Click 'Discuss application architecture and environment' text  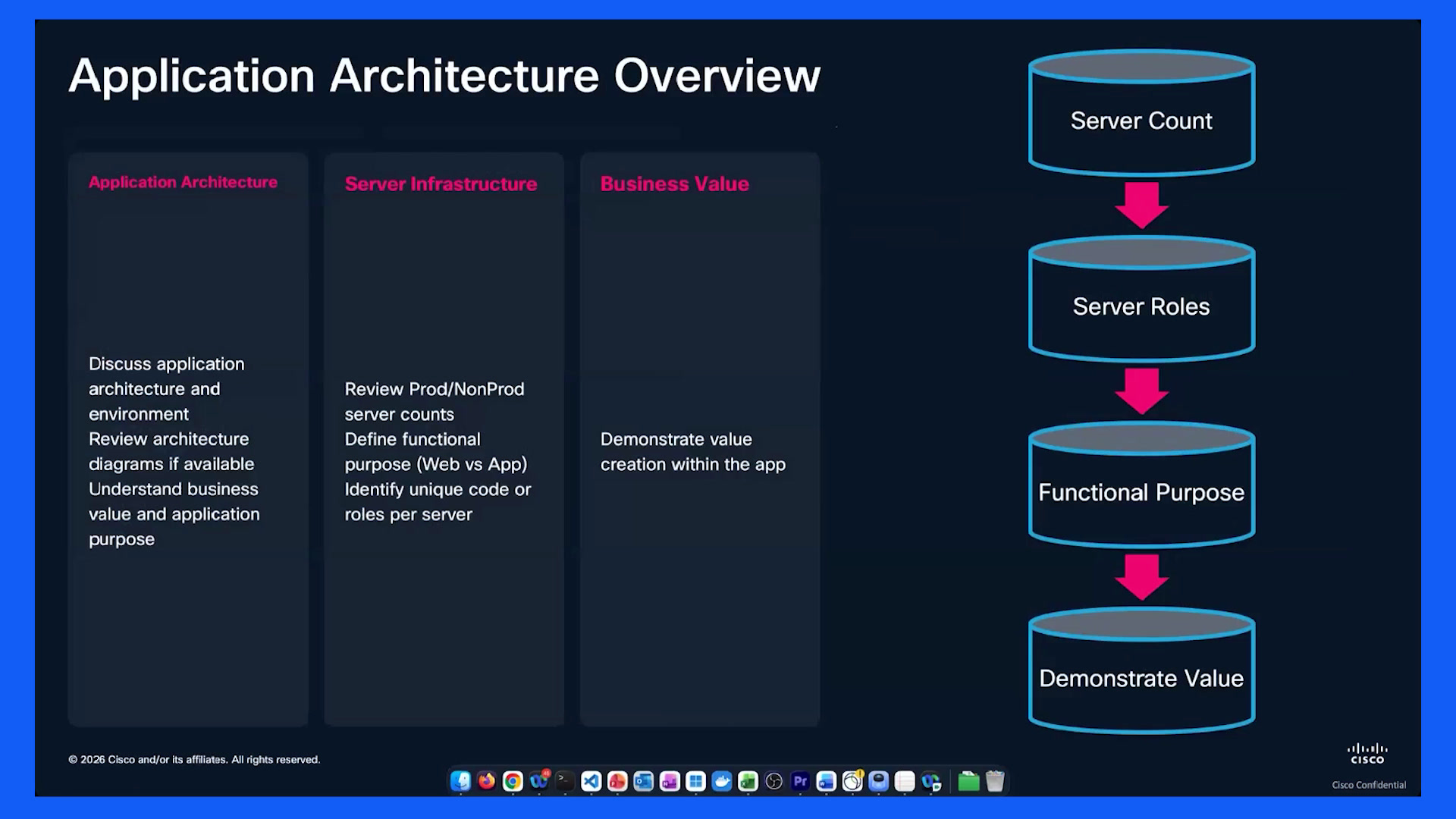click(167, 389)
